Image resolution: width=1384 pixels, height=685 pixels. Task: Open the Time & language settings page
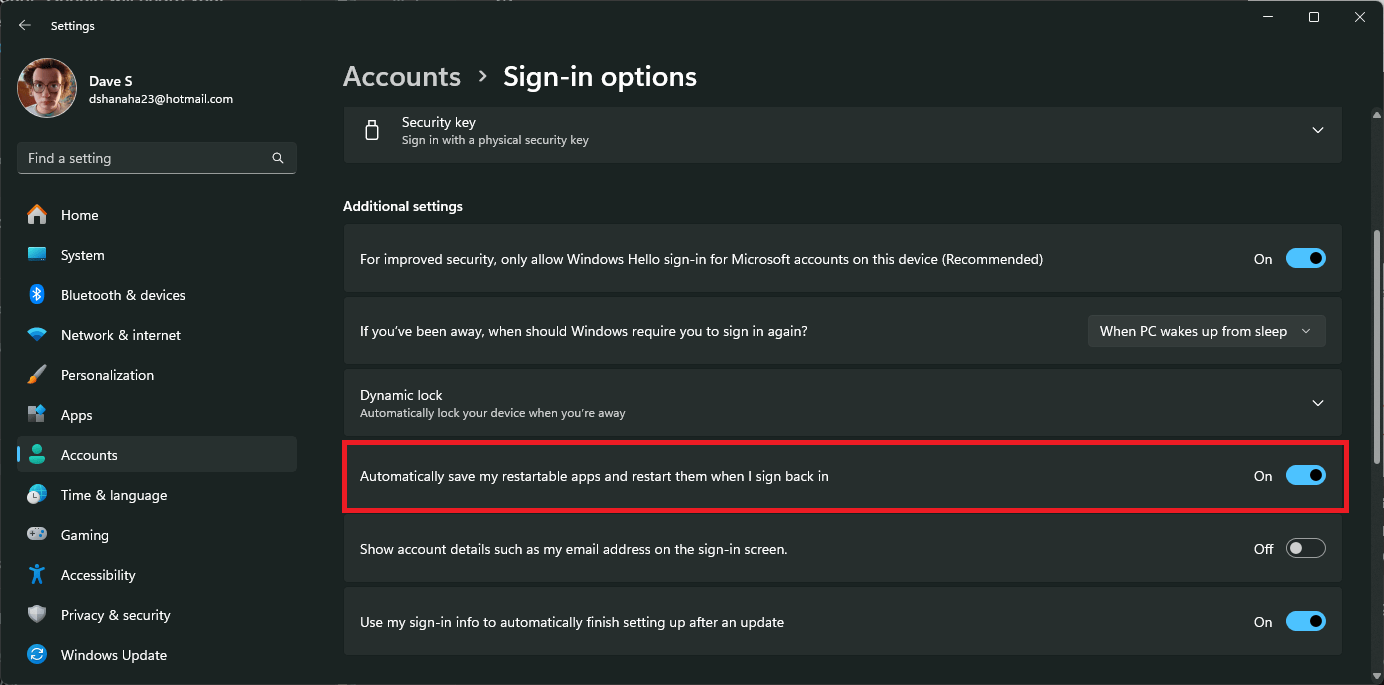[113, 495]
